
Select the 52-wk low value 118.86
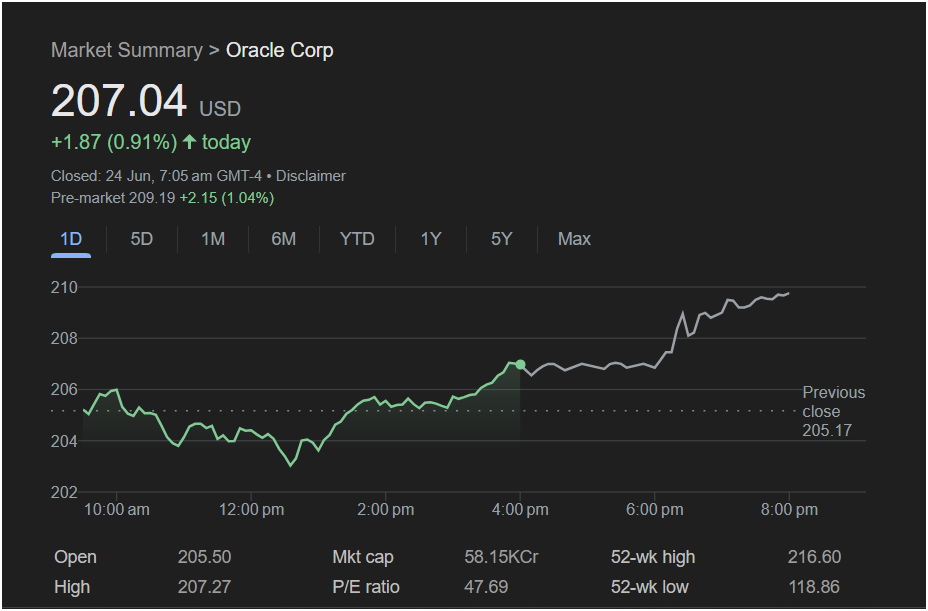[x=814, y=587]
